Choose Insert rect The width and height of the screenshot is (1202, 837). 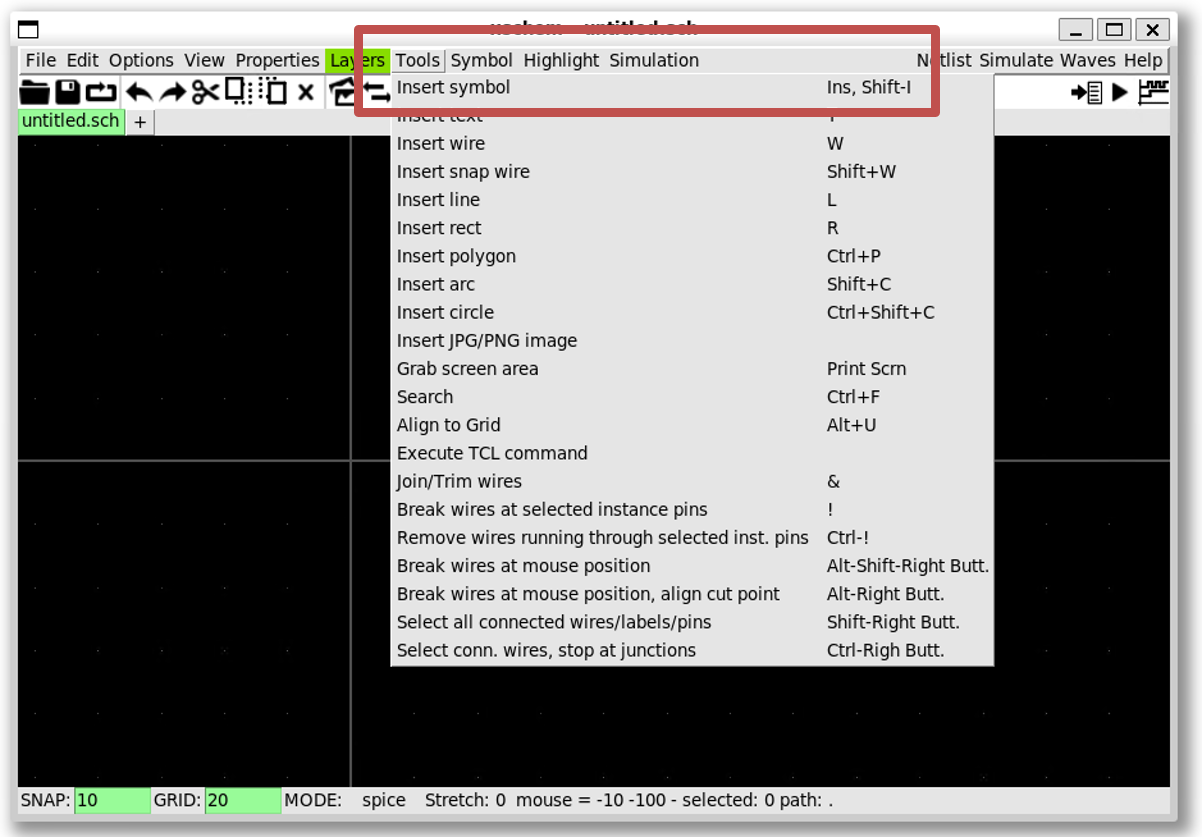click(x=692, y=228)
